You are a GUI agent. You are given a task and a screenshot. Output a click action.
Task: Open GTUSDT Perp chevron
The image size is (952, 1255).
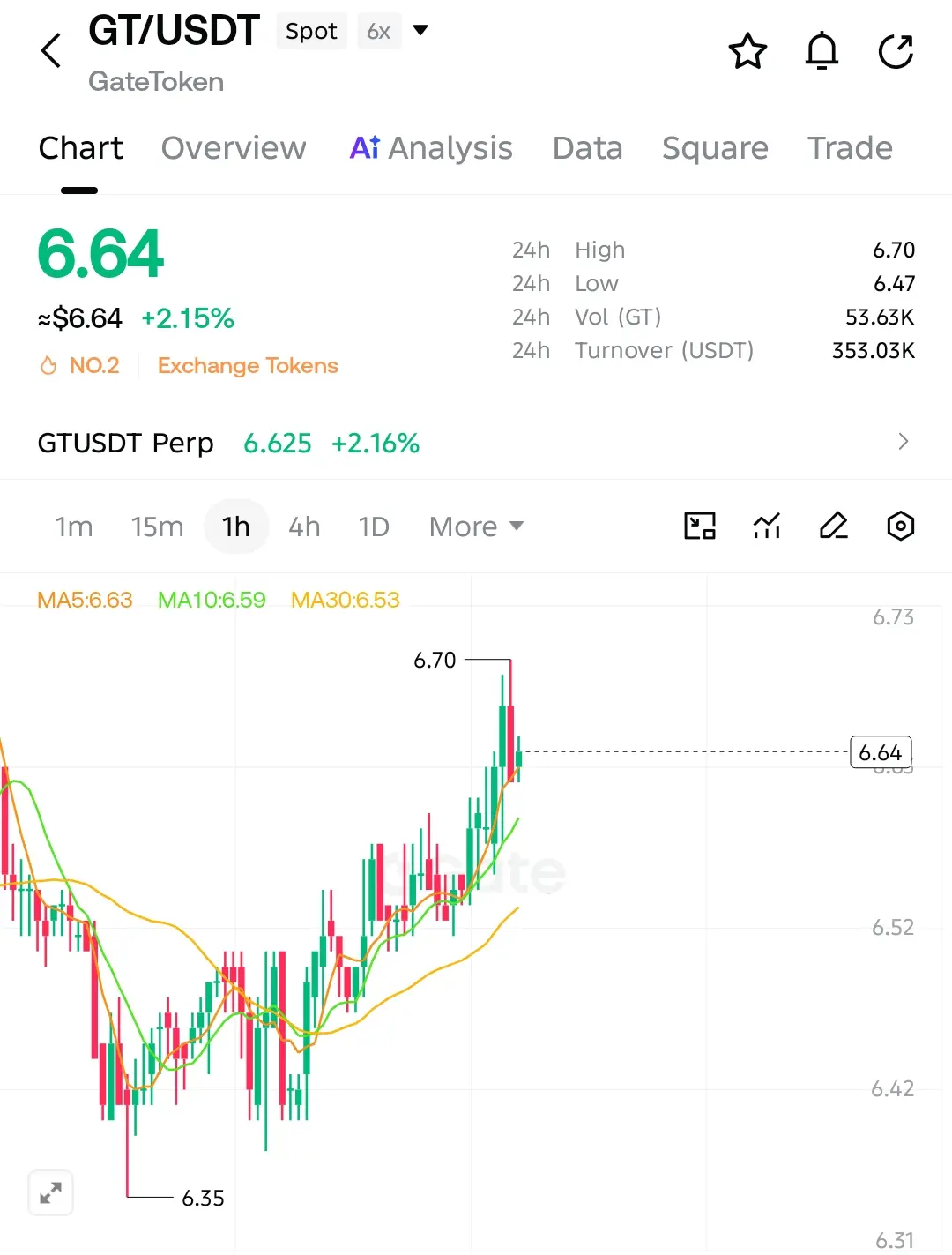point(903,442)
